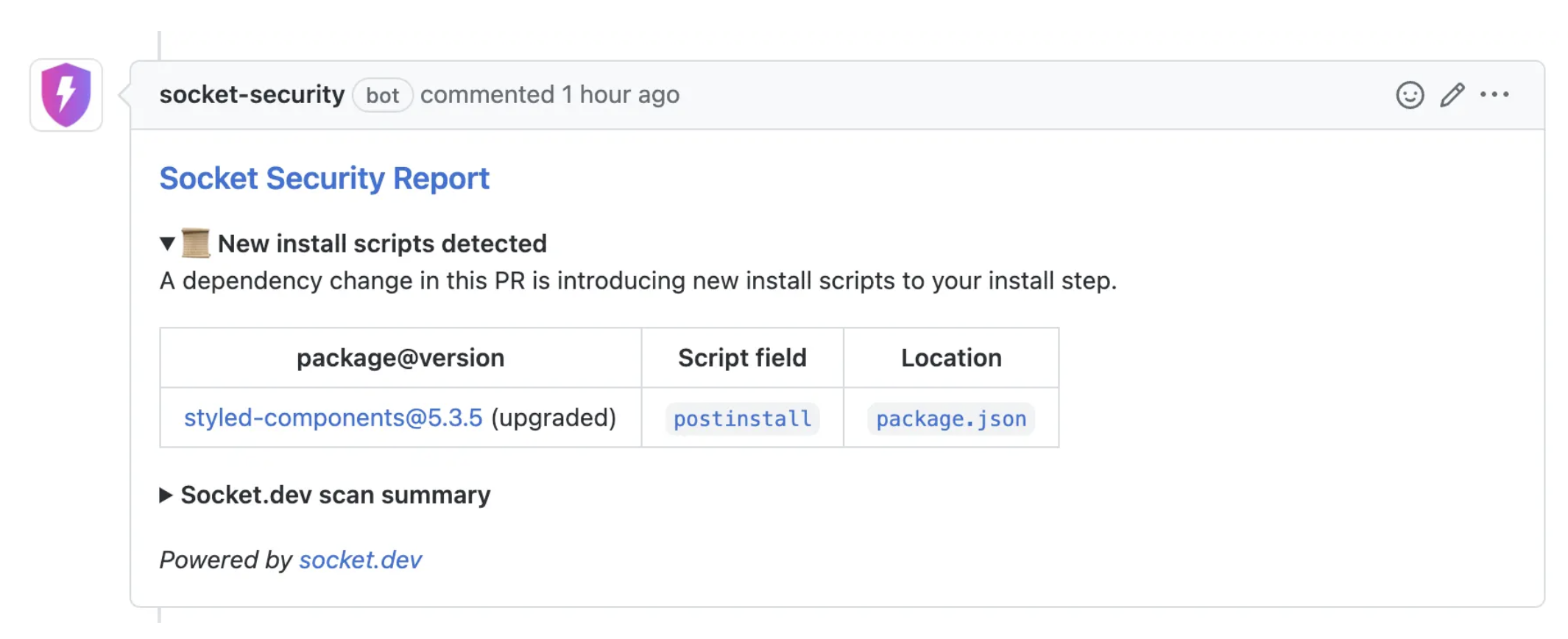The width and height of the screenshot is (1568, 639).
Task: Click the scroll emoji beside install scripts
Action: click(x=196, y=244)
